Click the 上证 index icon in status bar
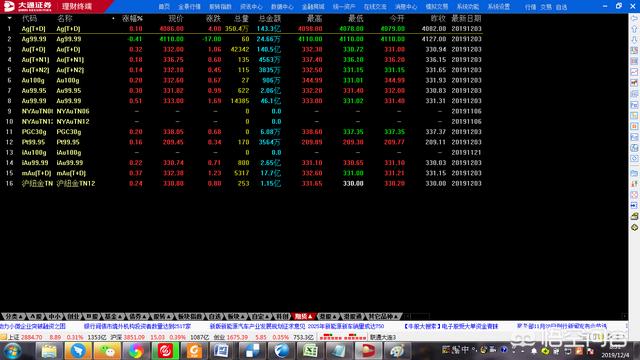640x360 pixels. [x=4, y=337]
